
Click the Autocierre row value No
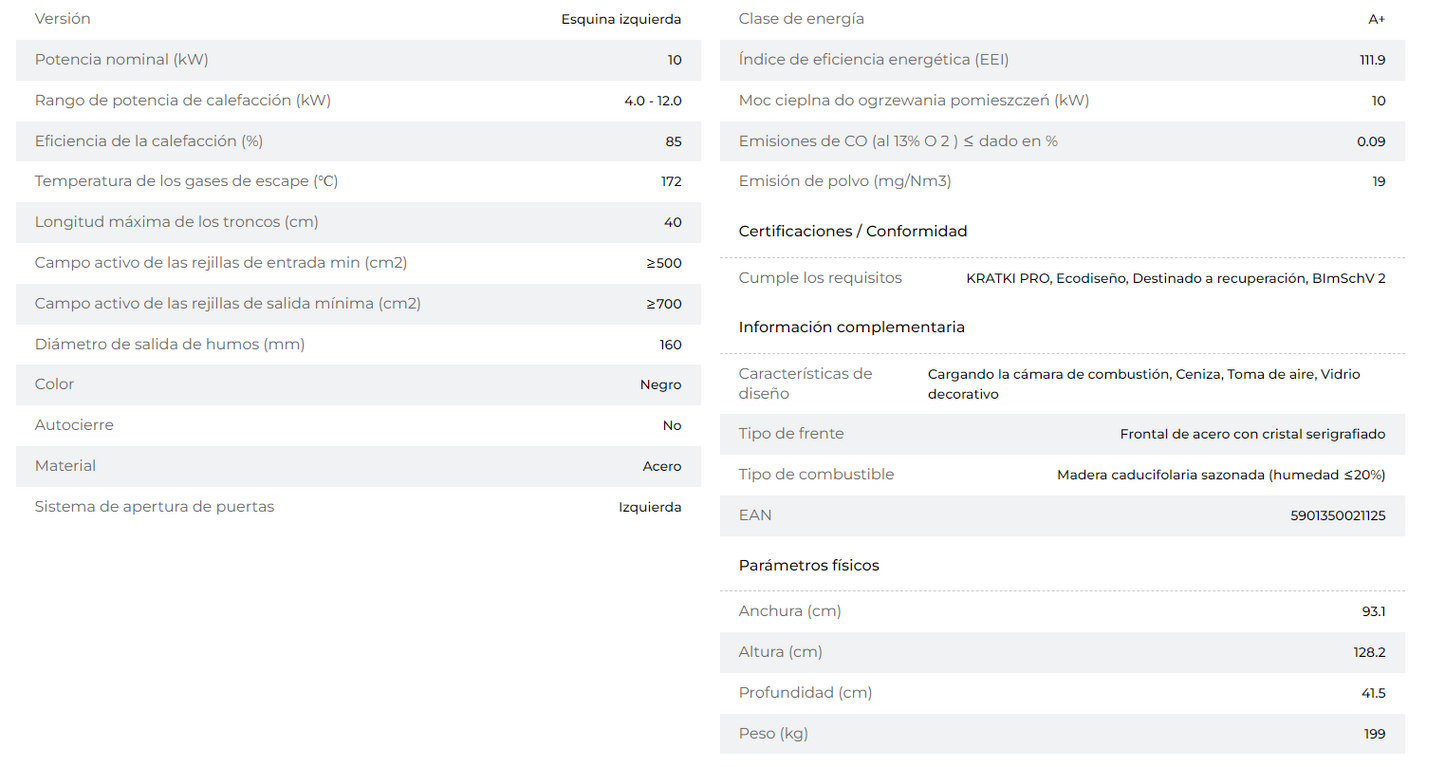pos(672,426)
